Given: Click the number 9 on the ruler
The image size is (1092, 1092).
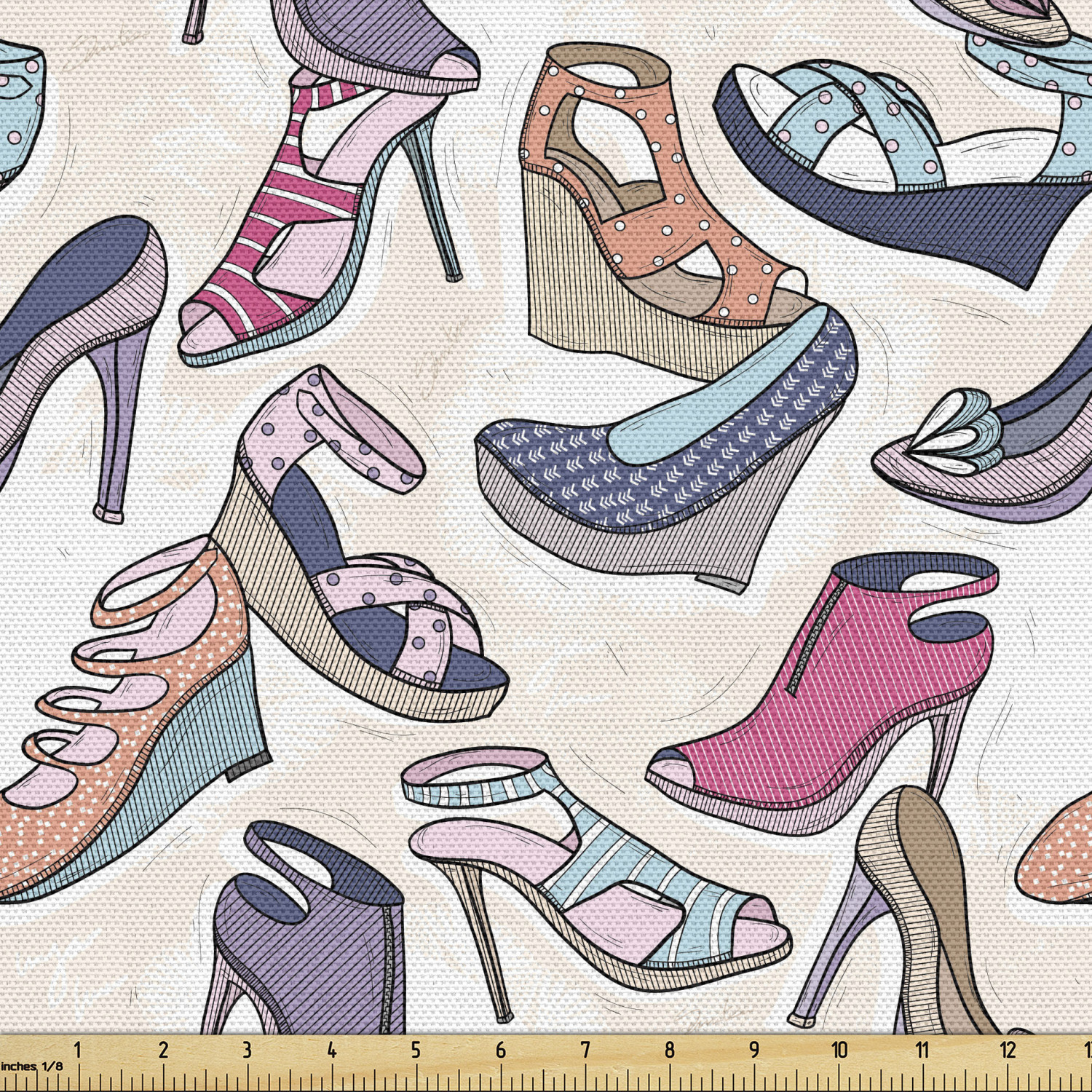Looking at the screenshot, I should pyautogui.click(x=754, y=1051).
